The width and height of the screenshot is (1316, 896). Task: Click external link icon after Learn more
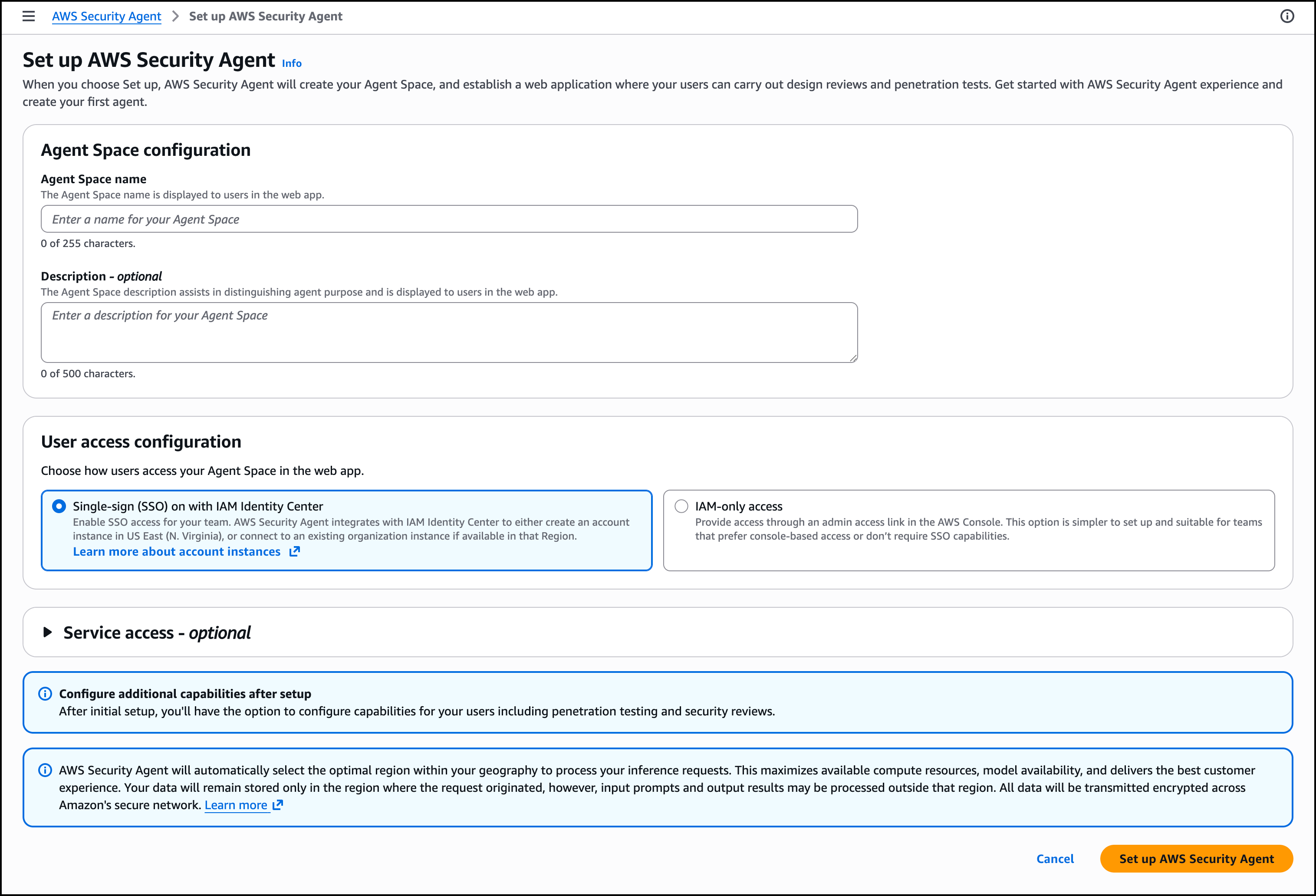277,805
